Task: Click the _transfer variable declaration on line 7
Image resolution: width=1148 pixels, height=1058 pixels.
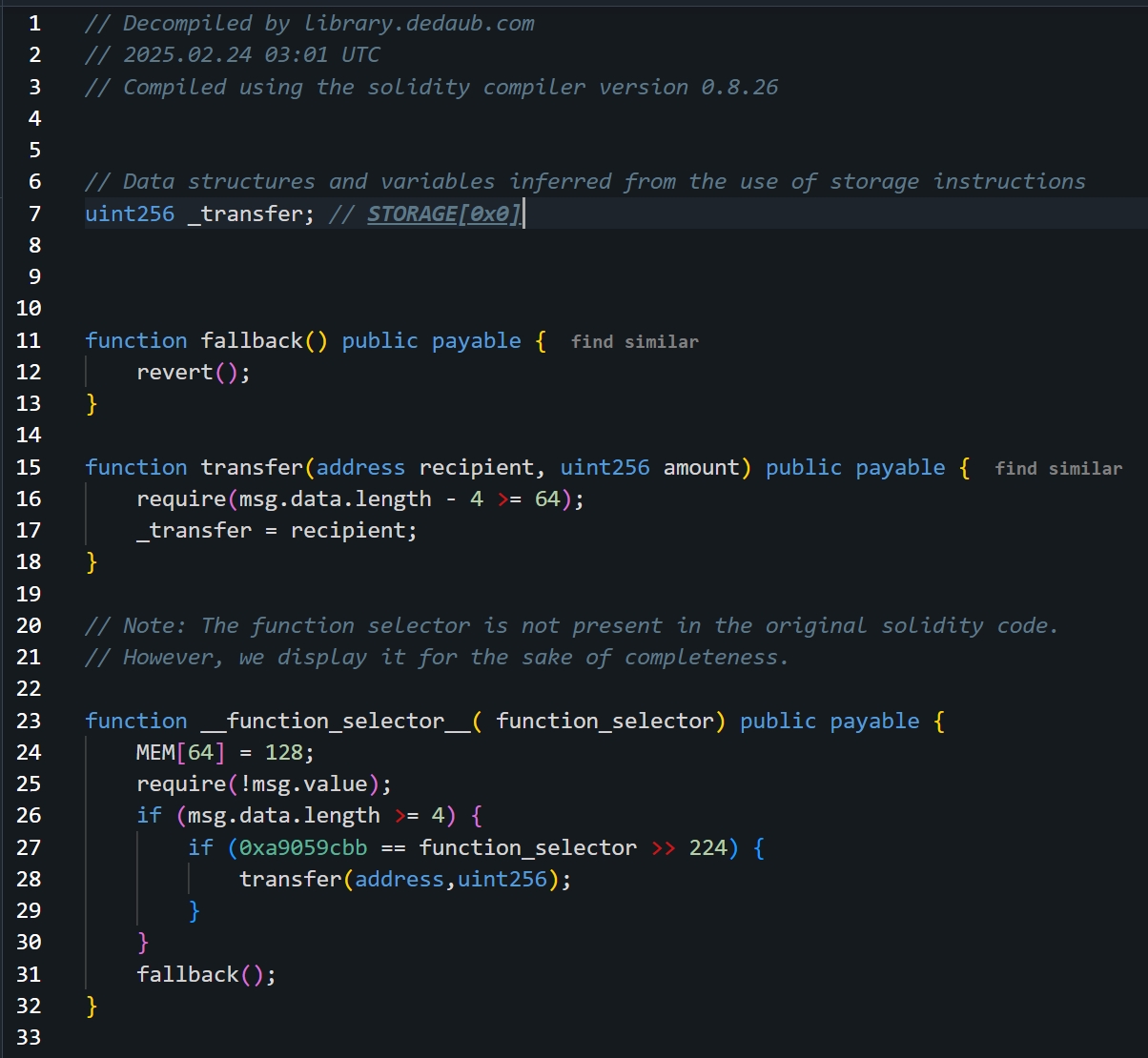Action: pyautogui.click(x=250, y=214)
